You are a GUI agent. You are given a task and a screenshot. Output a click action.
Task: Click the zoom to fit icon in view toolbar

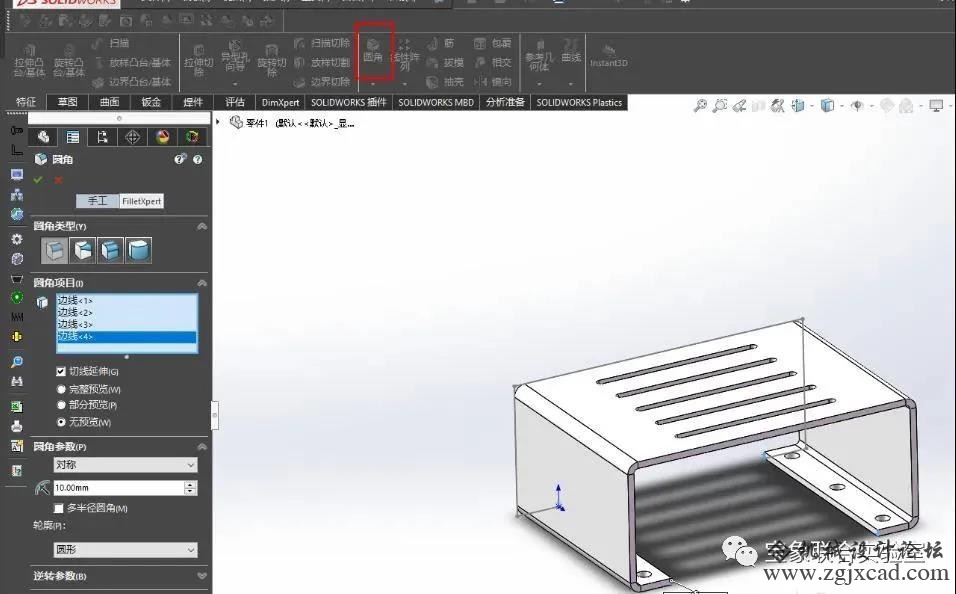[x=701, y=106]
